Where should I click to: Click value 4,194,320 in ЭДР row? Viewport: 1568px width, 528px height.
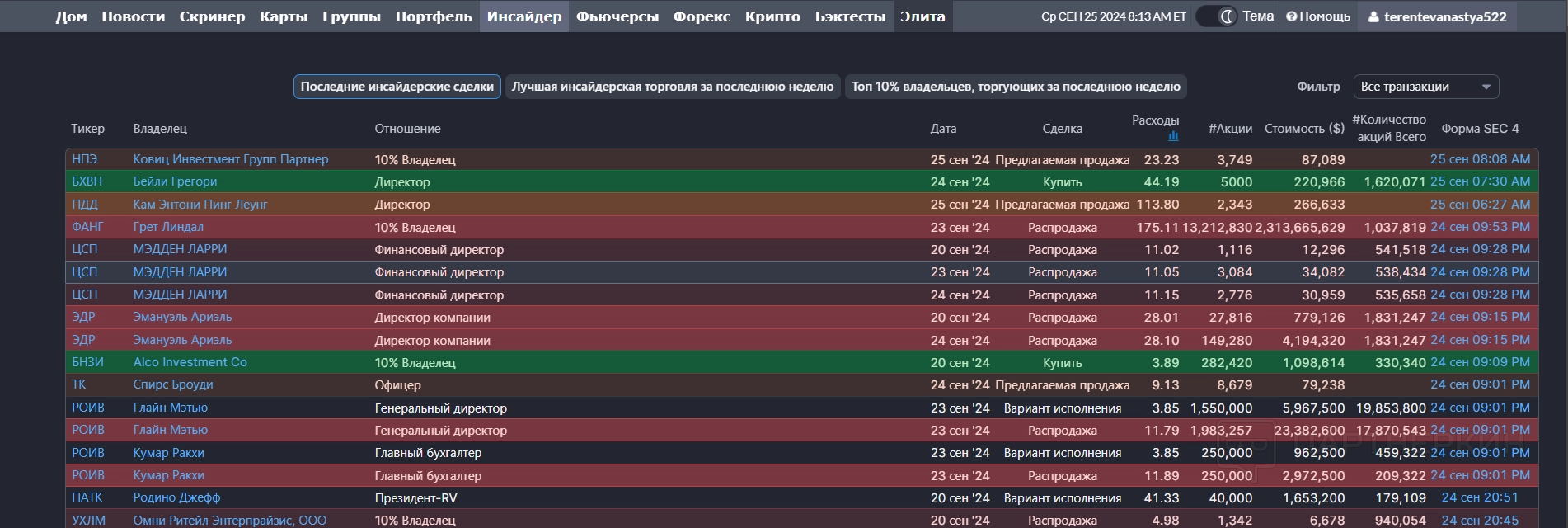pyautogui.click(x=1313, y=340)
